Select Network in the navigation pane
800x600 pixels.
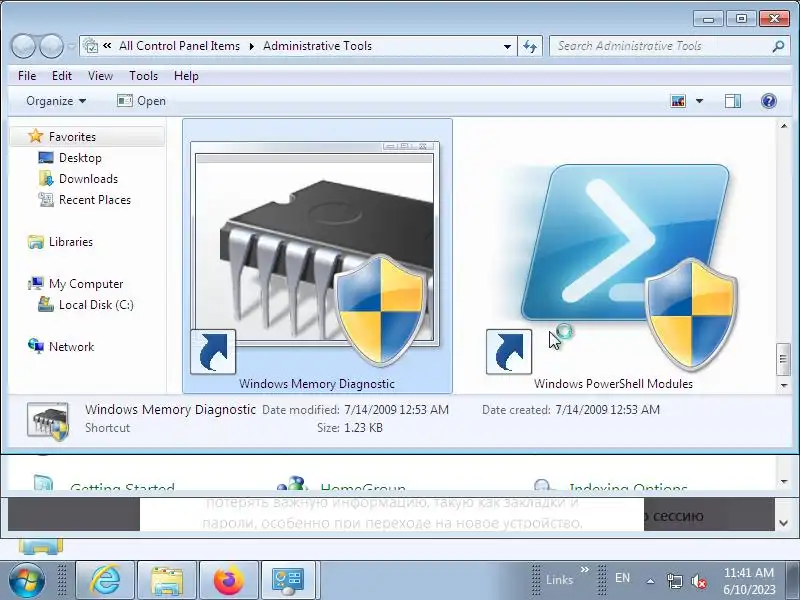pyautogui.click(x=71, y=346)
